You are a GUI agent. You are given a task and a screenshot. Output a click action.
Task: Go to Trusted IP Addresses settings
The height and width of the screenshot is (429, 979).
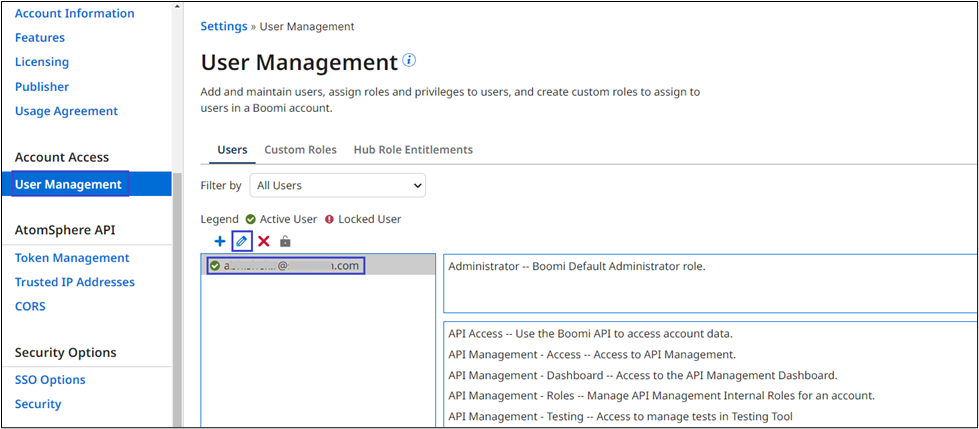click(75, 282)
